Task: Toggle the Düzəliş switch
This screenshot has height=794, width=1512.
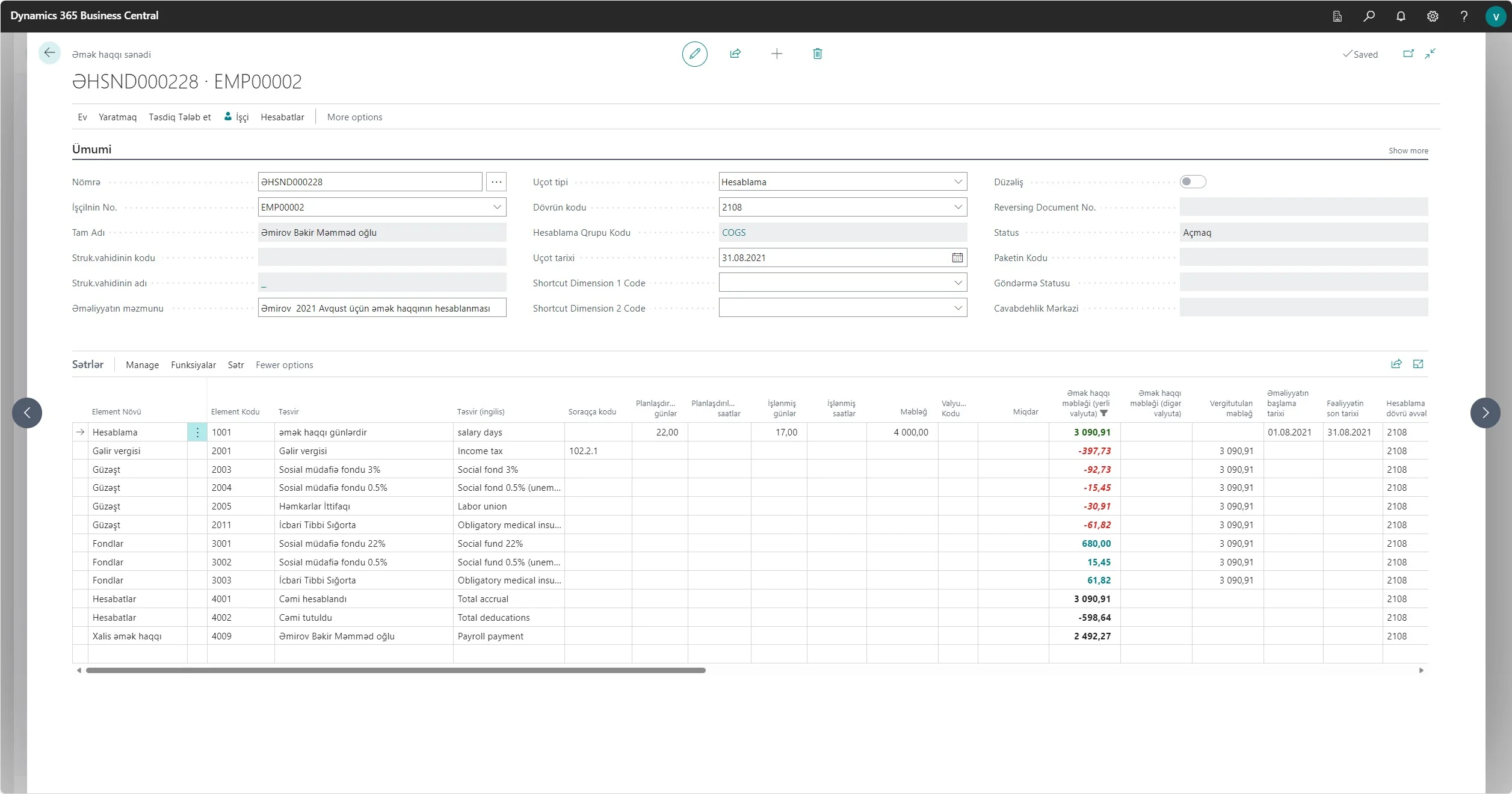Action: coord(1193,182)
